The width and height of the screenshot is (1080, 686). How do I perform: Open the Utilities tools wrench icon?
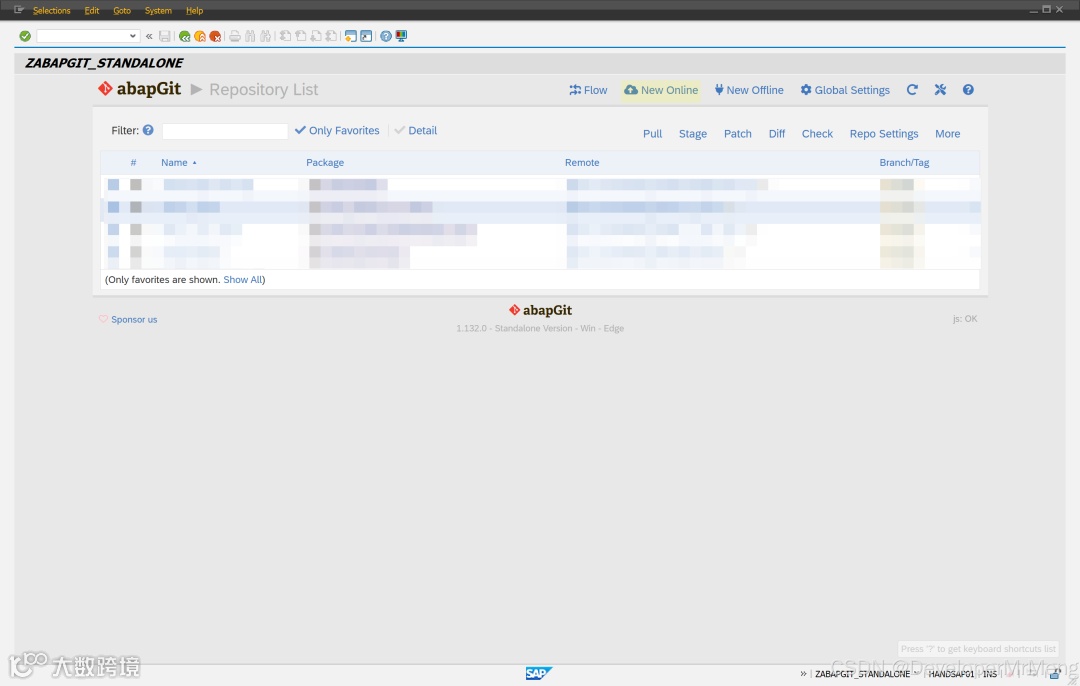point(940,90)
